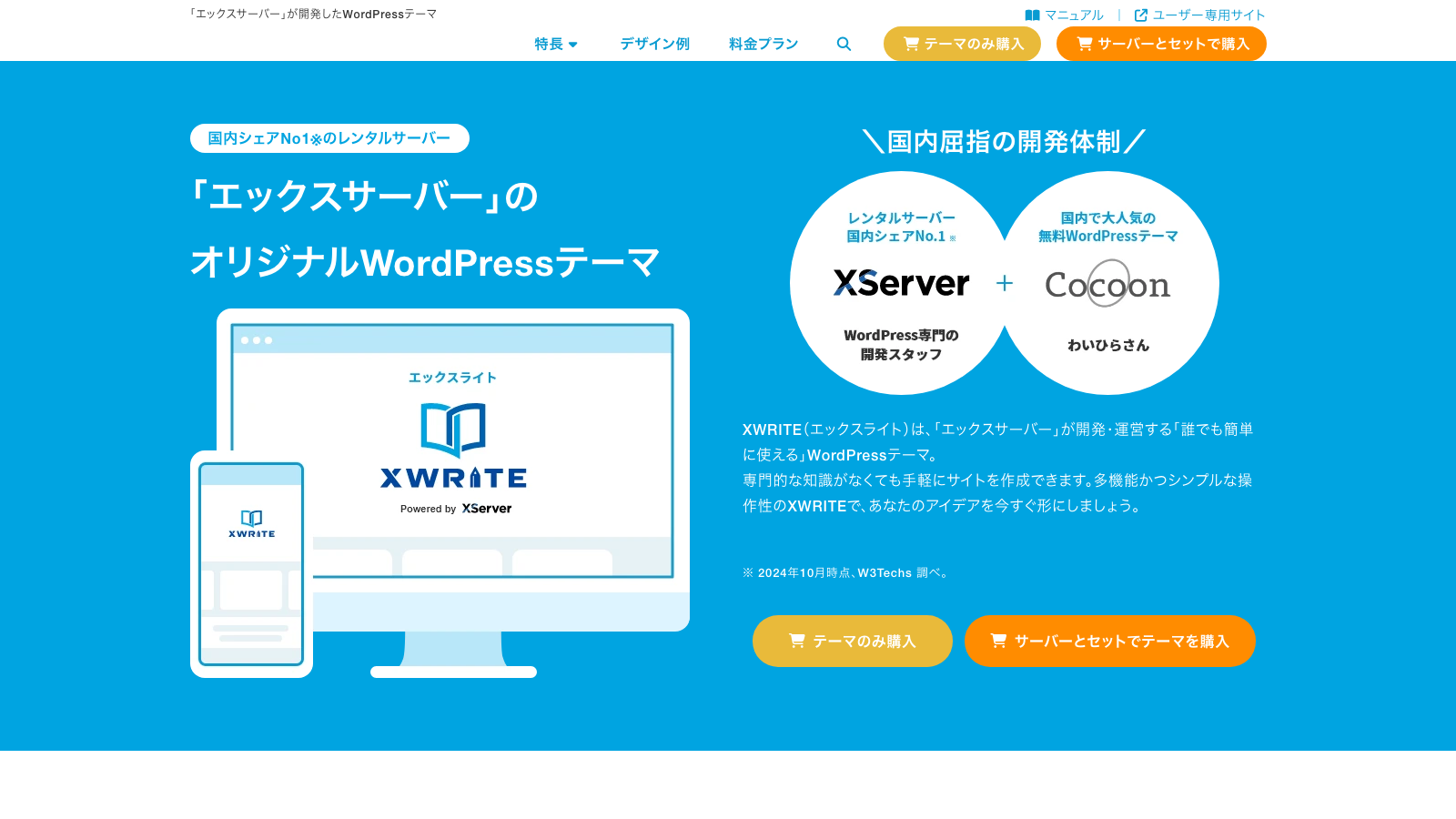Screen dimensions: 1456x819
Task: Open the 特長 menu item
Action: (556, 44)
